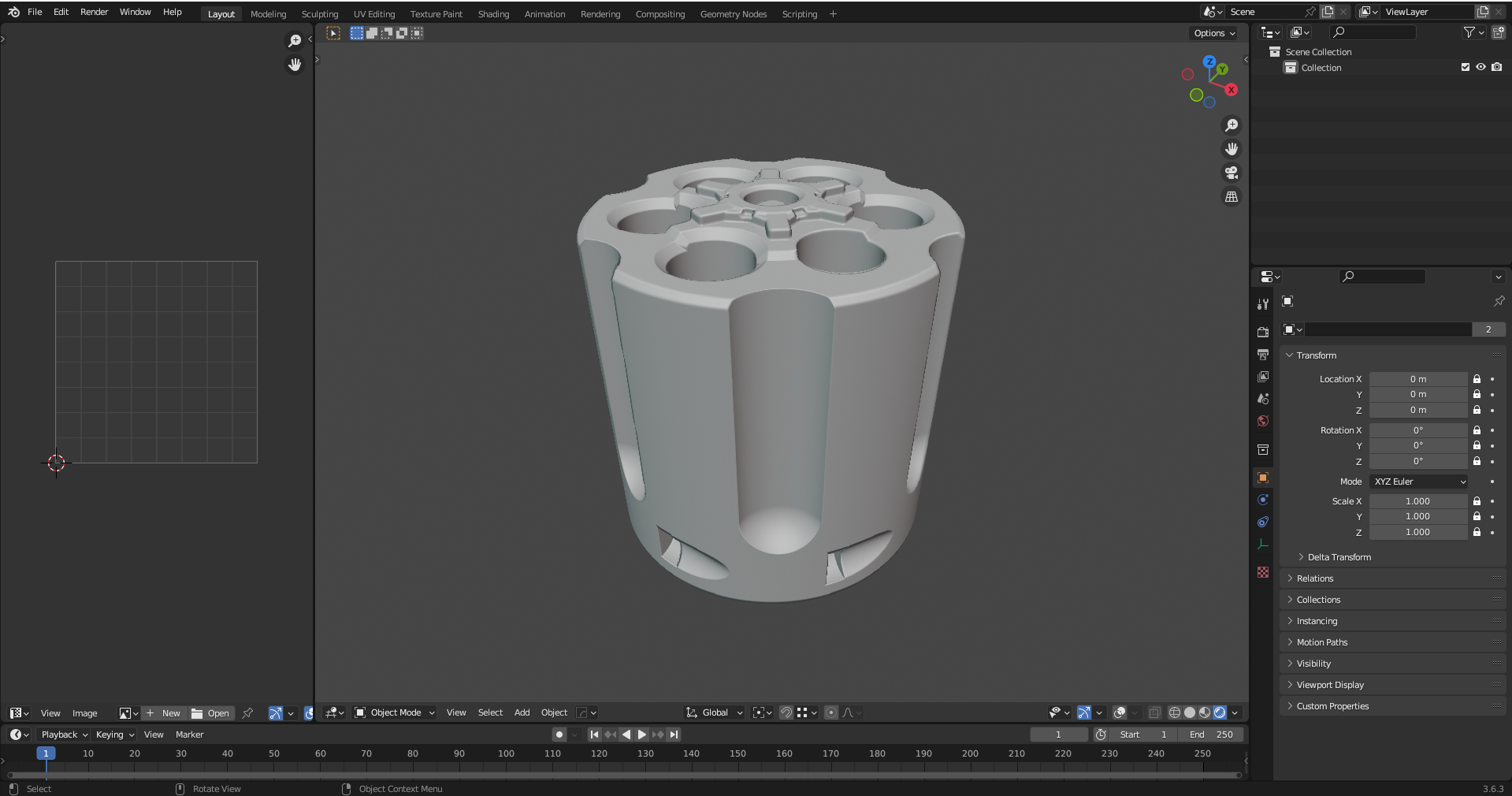1512x796 pixels.
Task: Expand the Delta Transform section
Action: coord(1339,557)
